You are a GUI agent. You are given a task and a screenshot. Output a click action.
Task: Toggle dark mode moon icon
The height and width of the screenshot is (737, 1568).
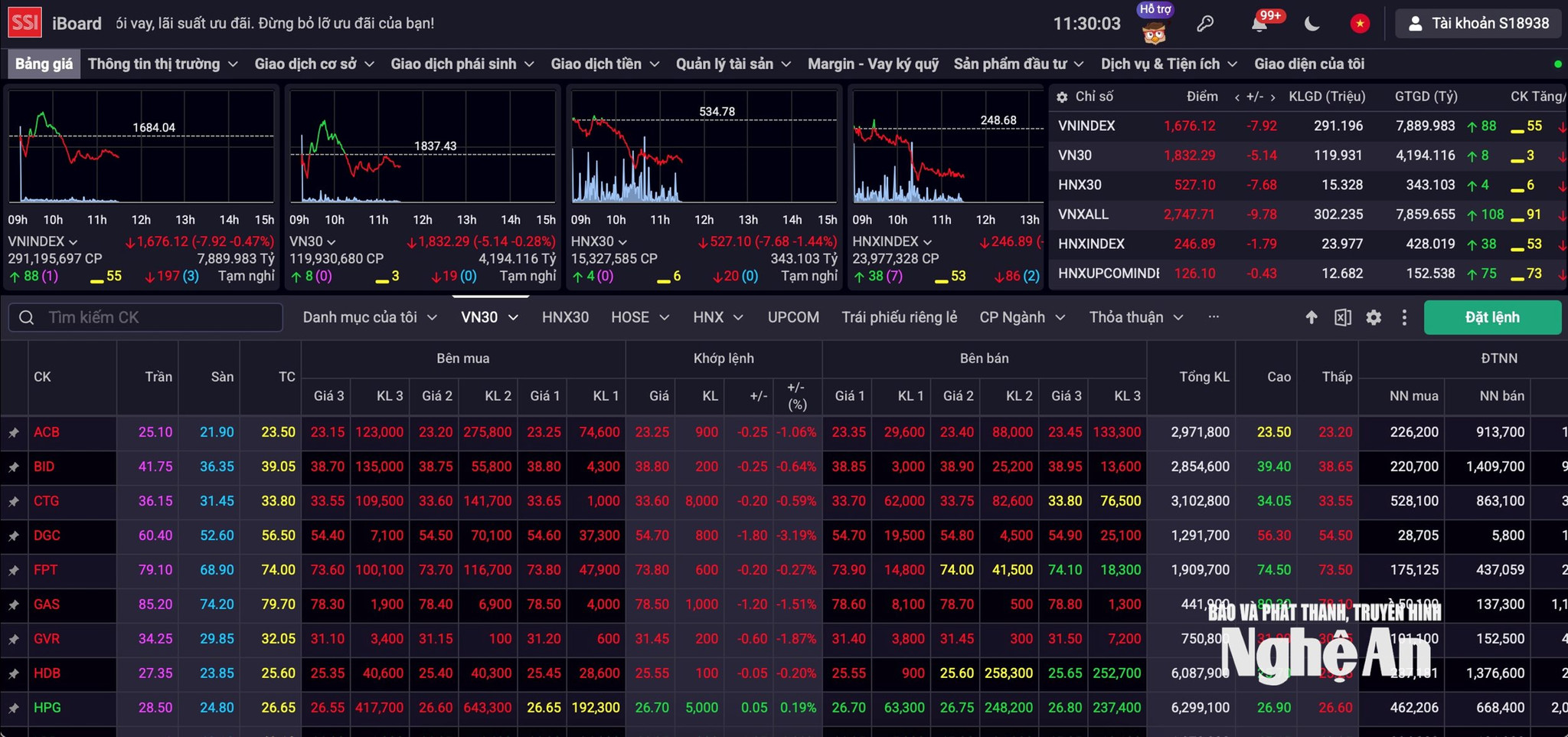point(1312,24)
